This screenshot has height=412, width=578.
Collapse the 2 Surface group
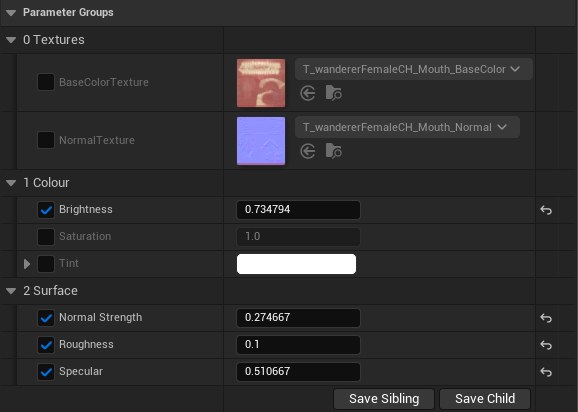pyautogui.click(x=11, y=291)
